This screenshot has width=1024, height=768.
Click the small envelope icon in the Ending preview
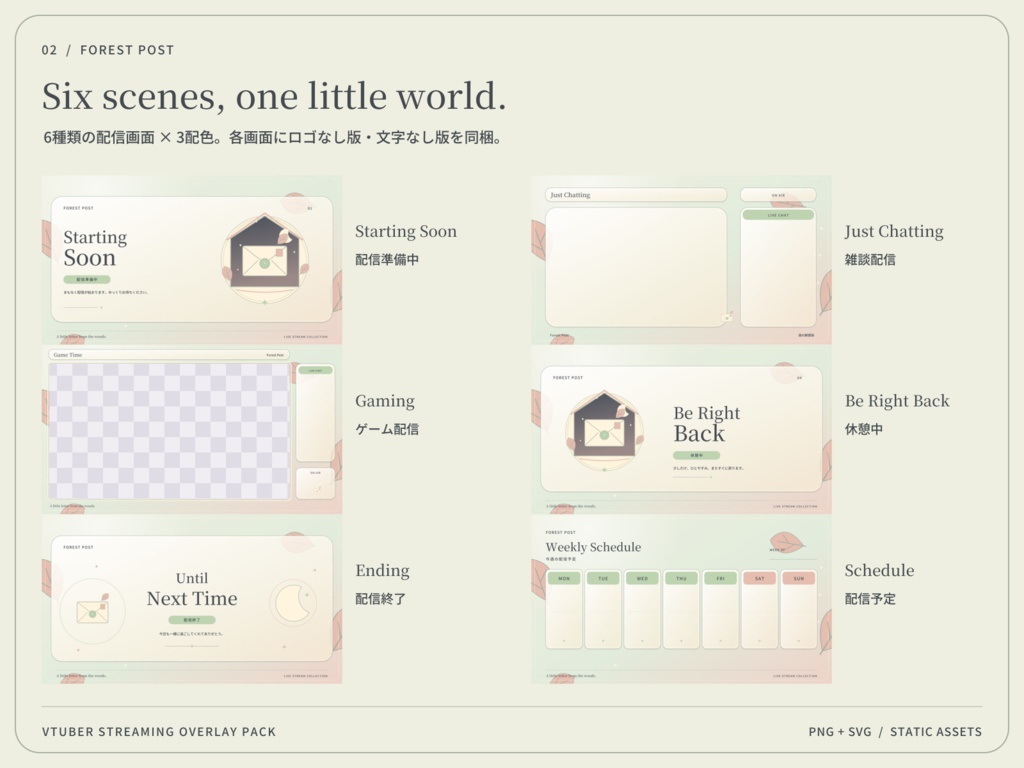[x=93, y=610]
